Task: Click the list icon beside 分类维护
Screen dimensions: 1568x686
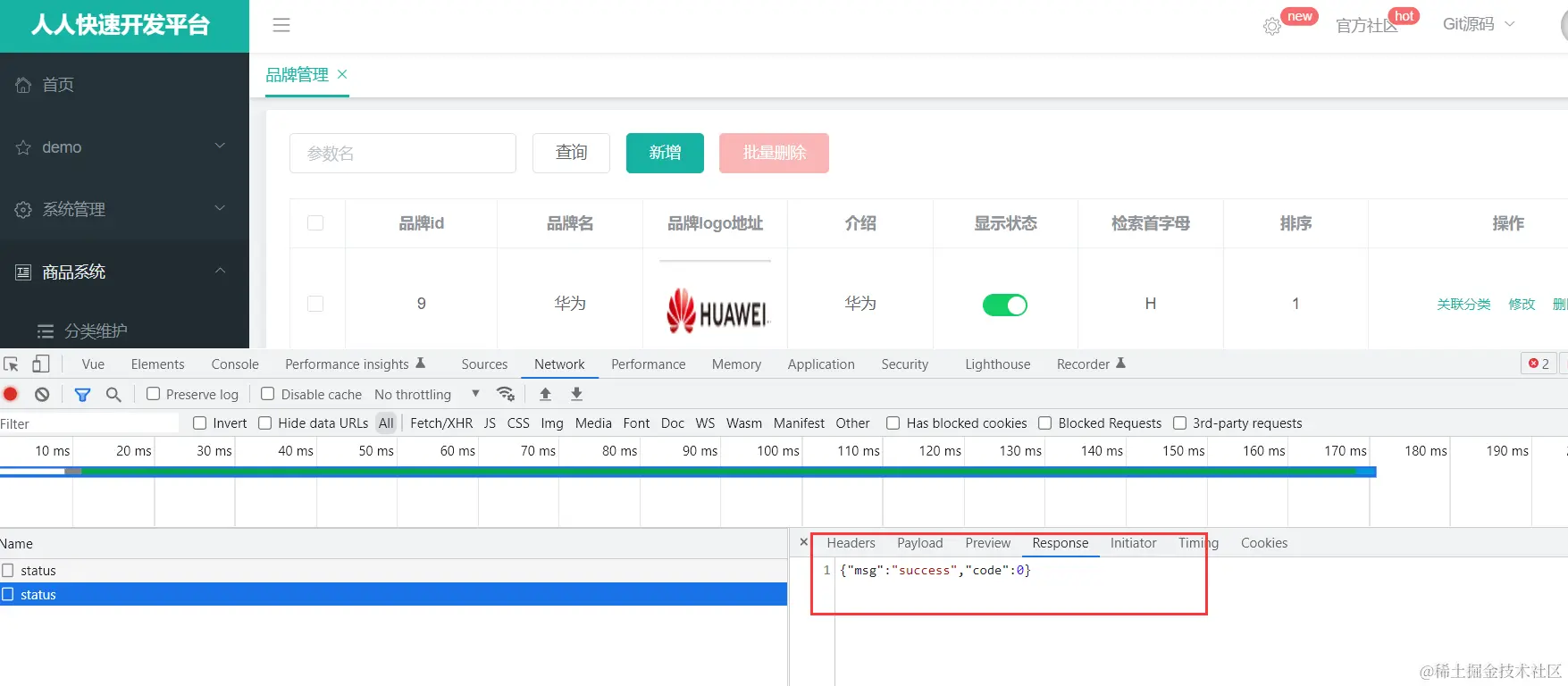Action: point(46,331)
